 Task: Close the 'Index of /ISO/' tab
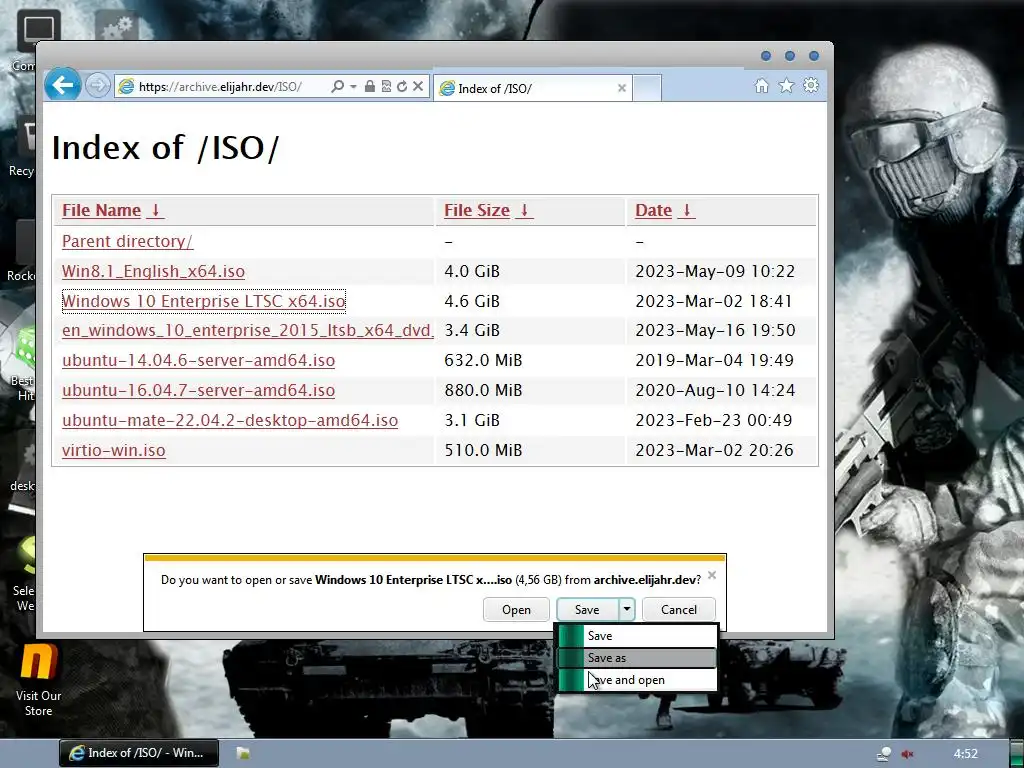(x=622, y=88)
